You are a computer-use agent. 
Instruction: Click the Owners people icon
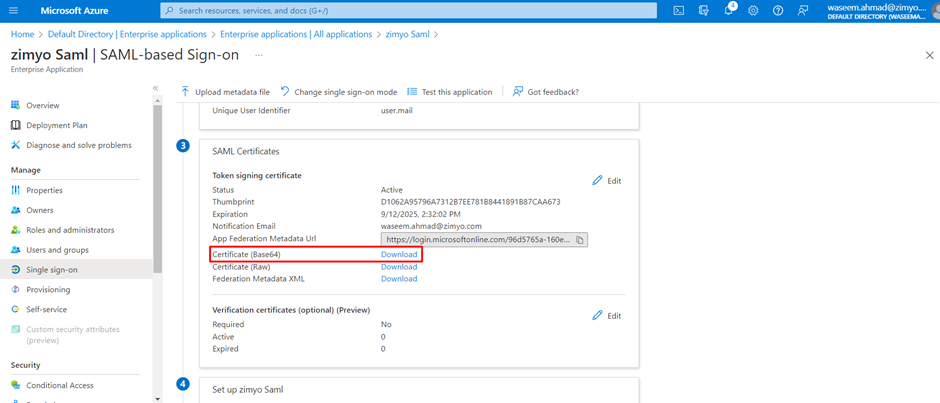pyautogui.click(x=16, y=210)
